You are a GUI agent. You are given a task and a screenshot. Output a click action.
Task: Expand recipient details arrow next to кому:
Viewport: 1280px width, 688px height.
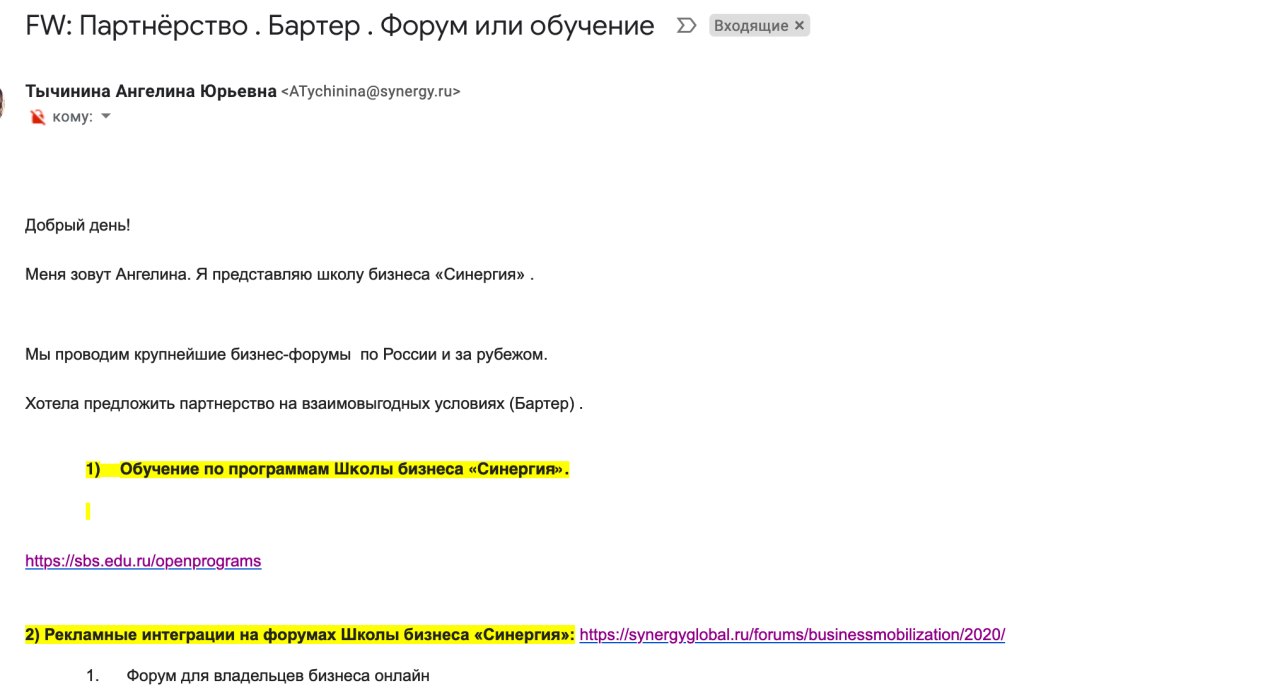(106, 116)
